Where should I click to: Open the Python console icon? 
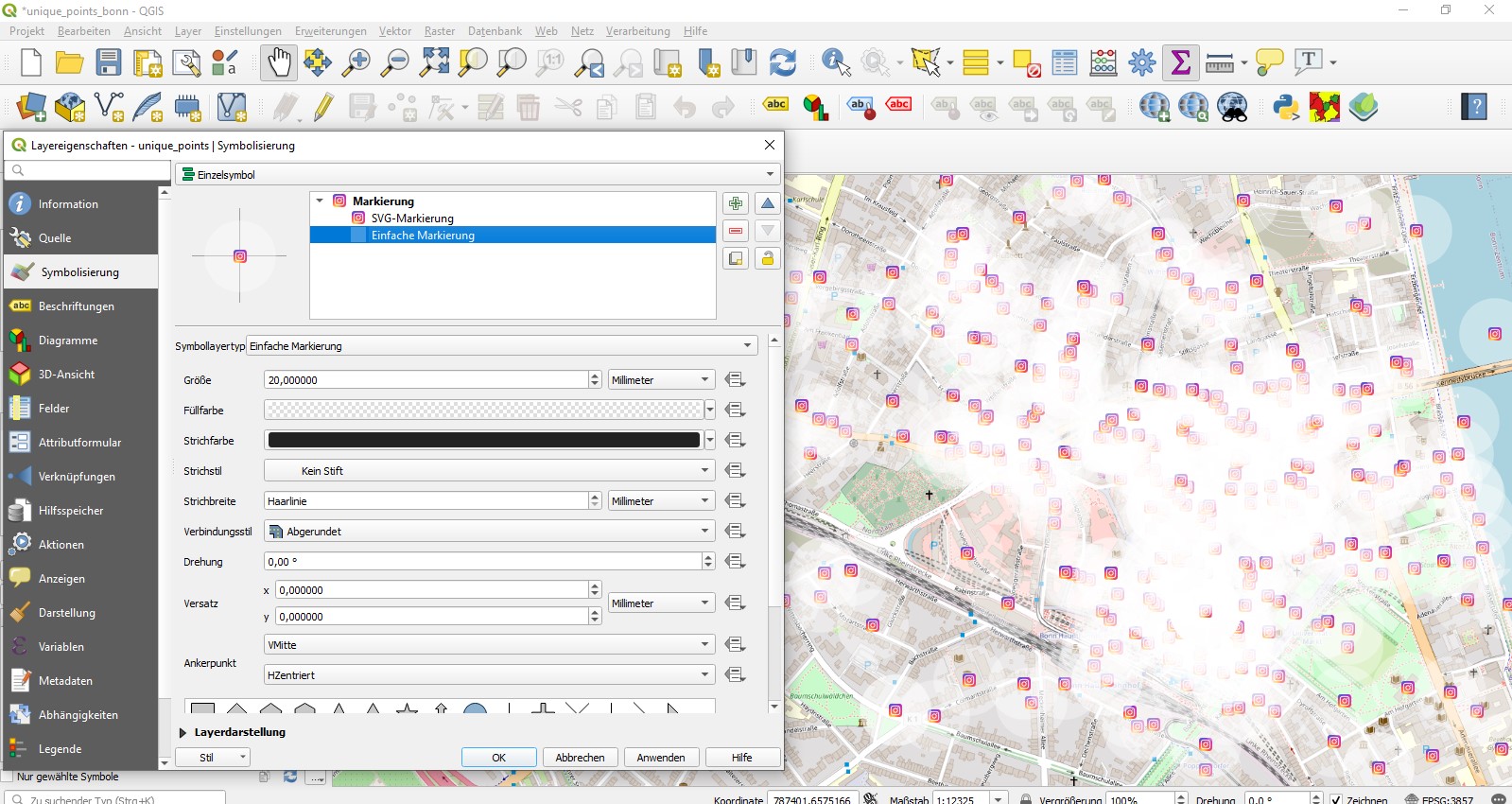click(x=1285, y=107)
